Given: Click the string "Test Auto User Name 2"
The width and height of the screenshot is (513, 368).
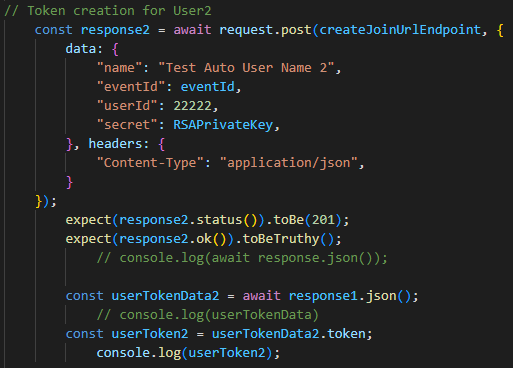Looking at the screenshot, I should click(246, 68).
